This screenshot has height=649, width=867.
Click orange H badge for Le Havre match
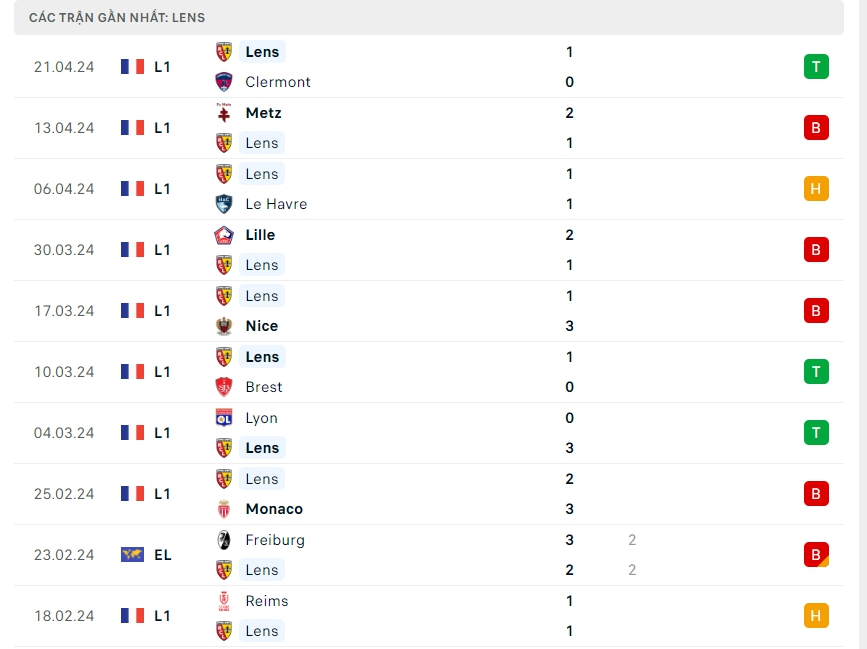point(815,189)
